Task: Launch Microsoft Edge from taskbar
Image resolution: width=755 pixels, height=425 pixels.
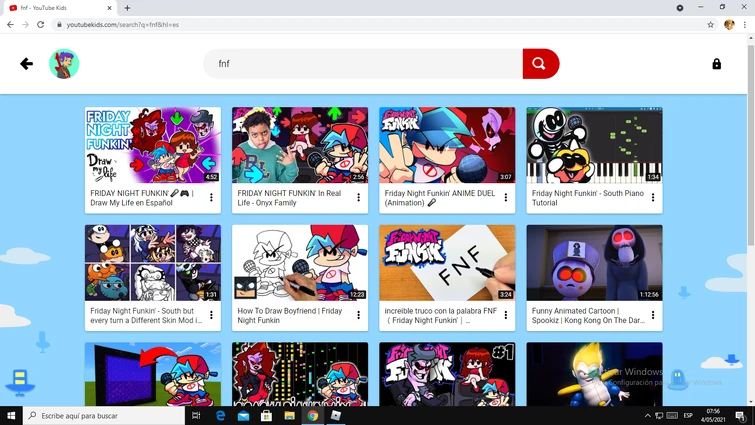Action: [x=220, y=415]
